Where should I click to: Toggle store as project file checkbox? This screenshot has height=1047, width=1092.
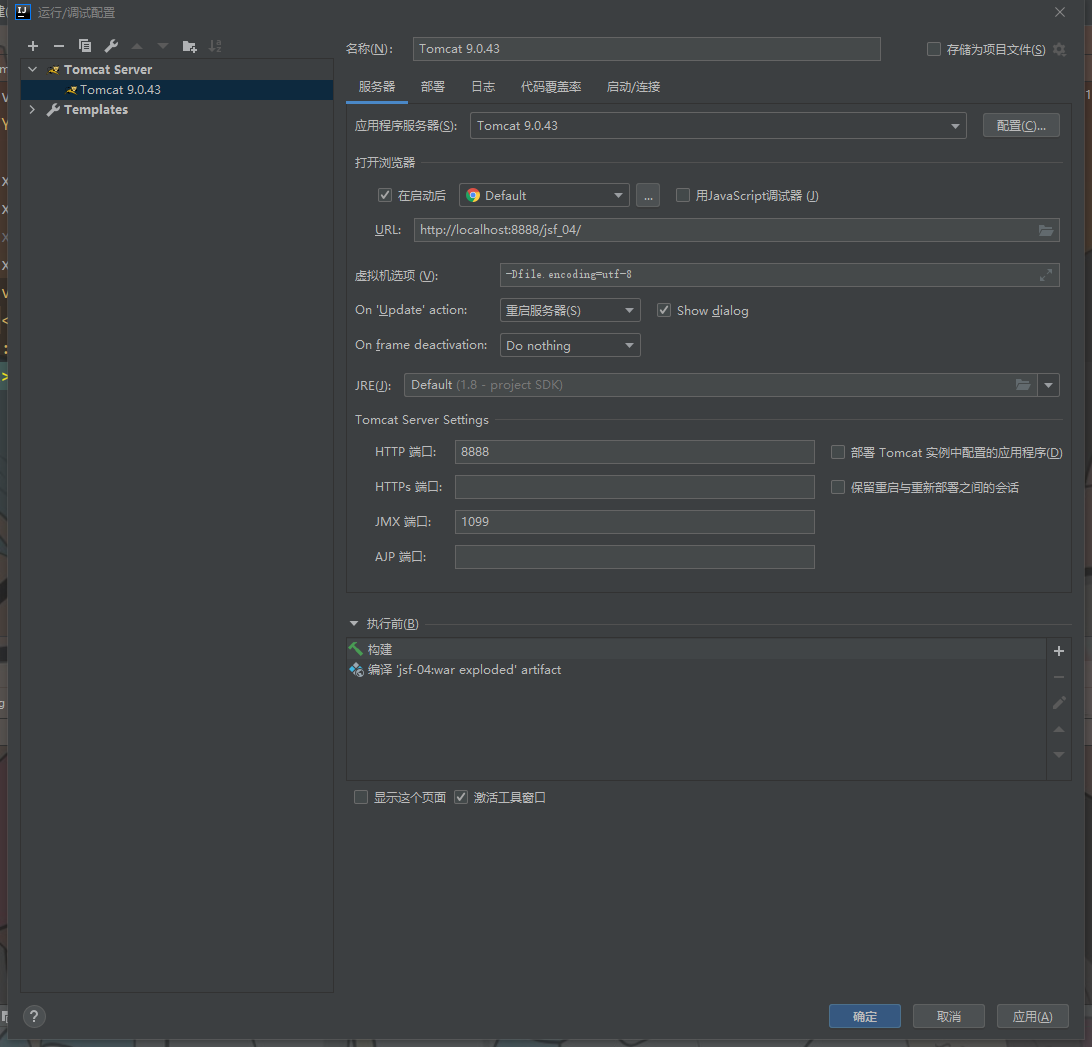tap(934, 49)
